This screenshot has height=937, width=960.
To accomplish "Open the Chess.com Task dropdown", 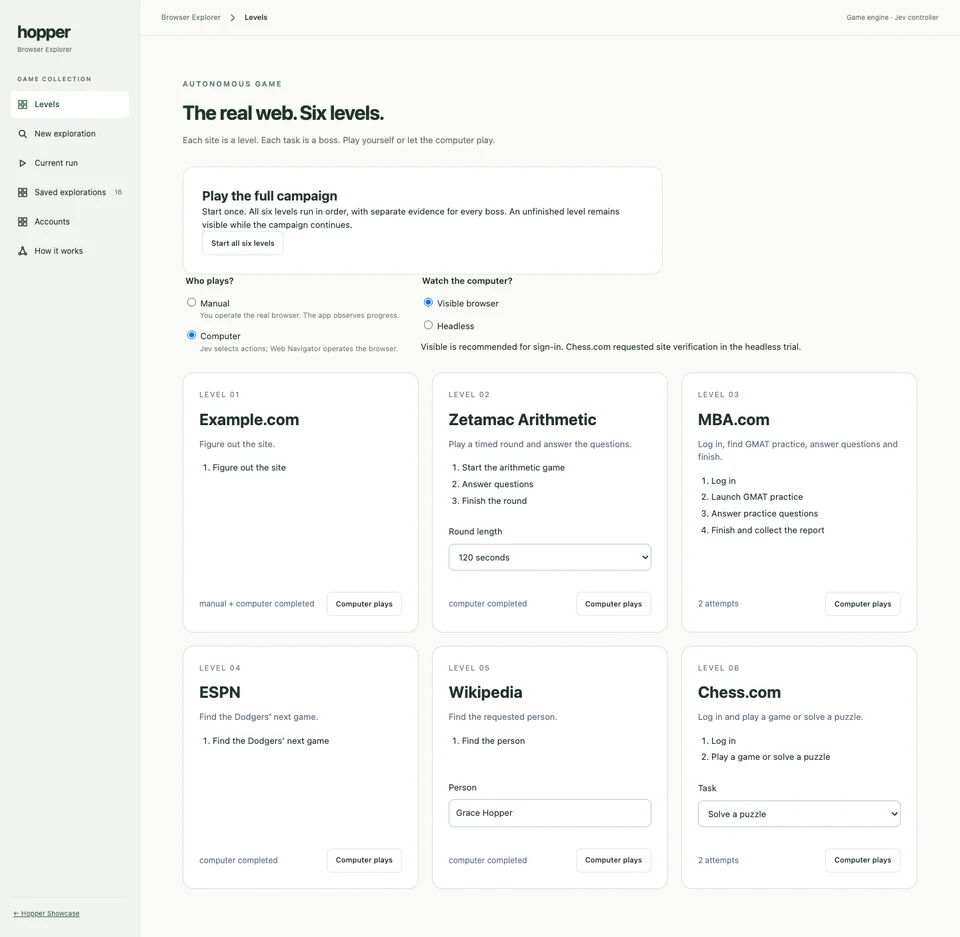I will 799,814.
